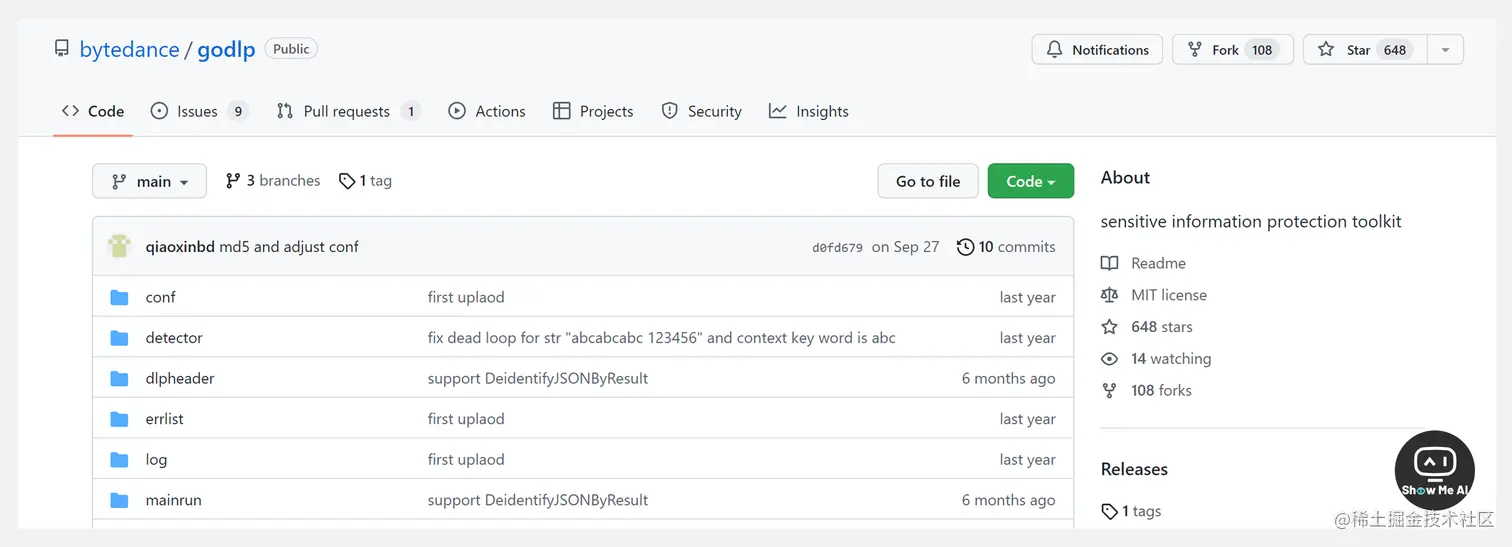Screen dimensions: 1512x547
Task: Toggle Star on the repository
Action: (1357, 50)
